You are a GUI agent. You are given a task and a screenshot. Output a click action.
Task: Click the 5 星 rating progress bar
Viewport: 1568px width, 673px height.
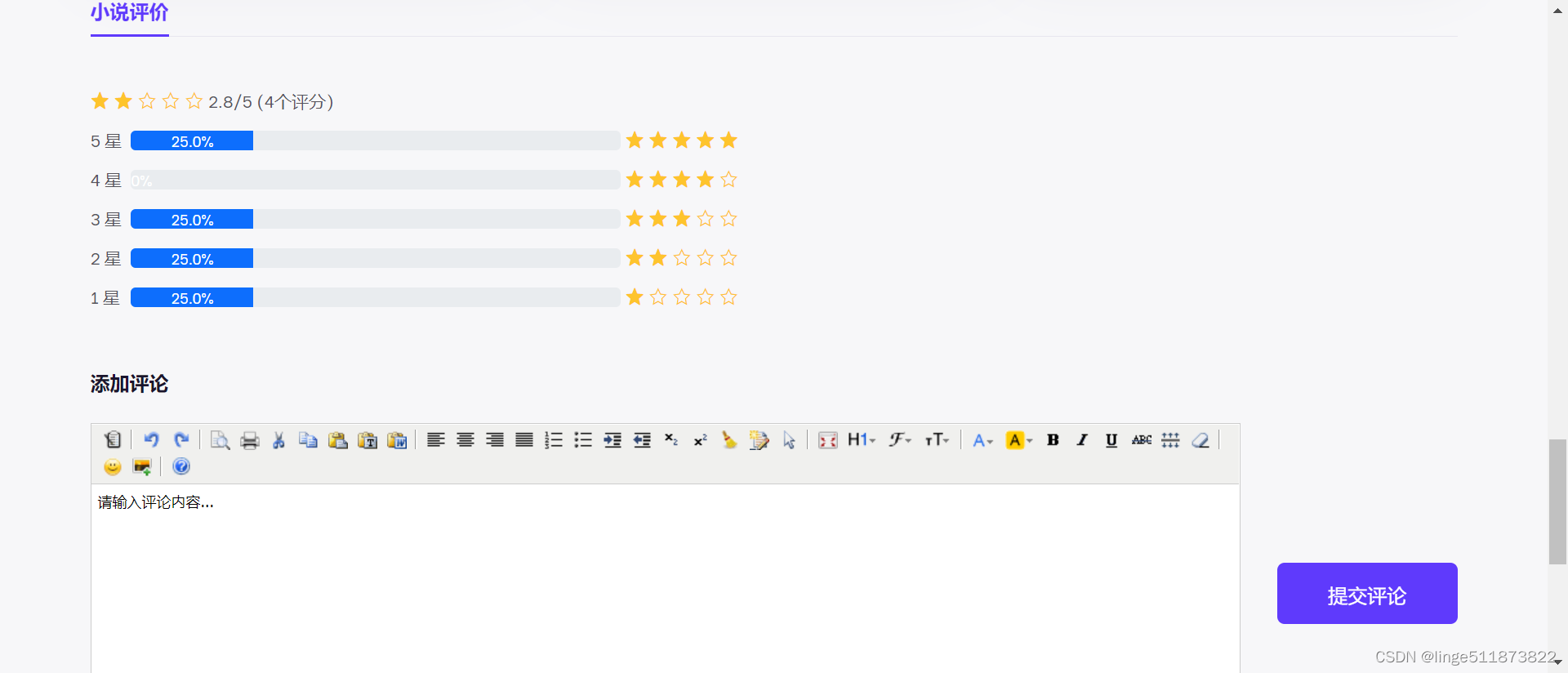click(375, 140)
